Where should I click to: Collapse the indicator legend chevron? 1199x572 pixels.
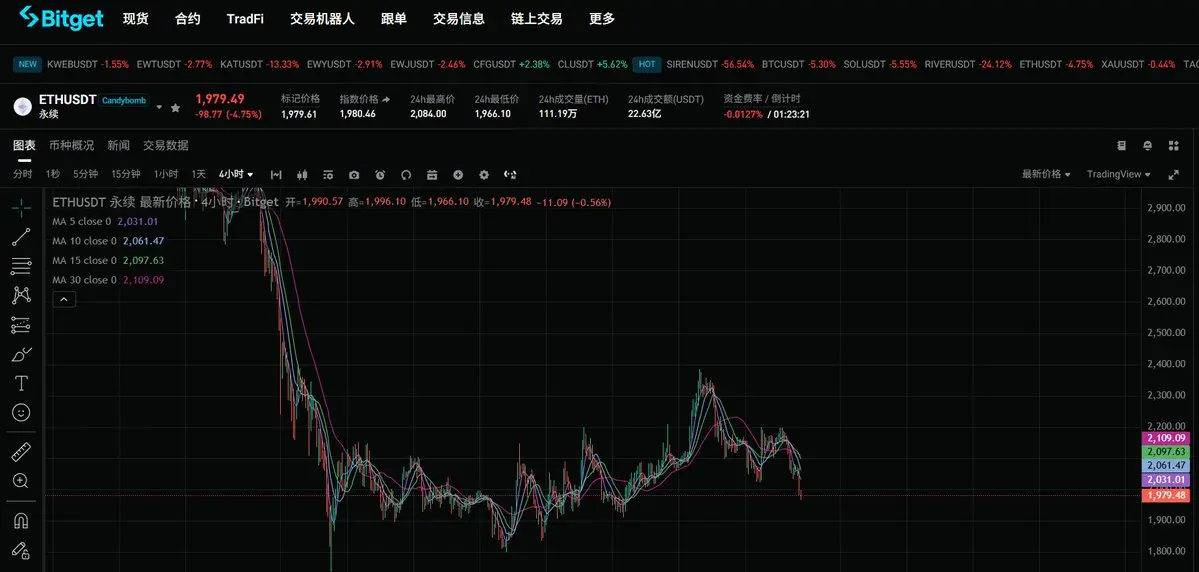coord(63,300)
